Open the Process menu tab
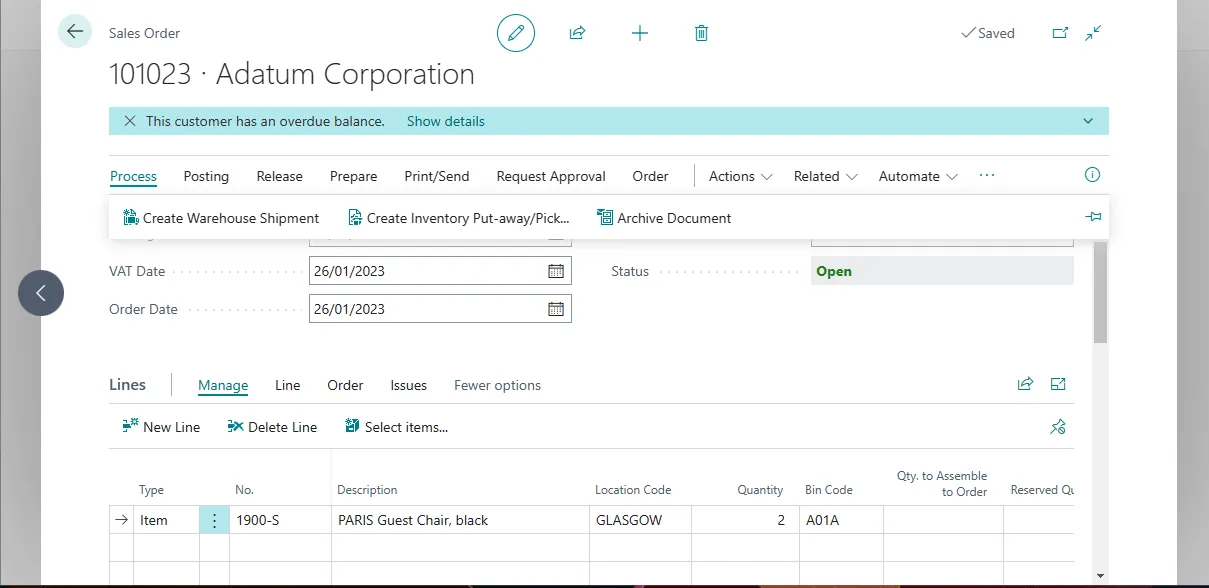This screenshot has height=588, width=1209. (133, 176)
